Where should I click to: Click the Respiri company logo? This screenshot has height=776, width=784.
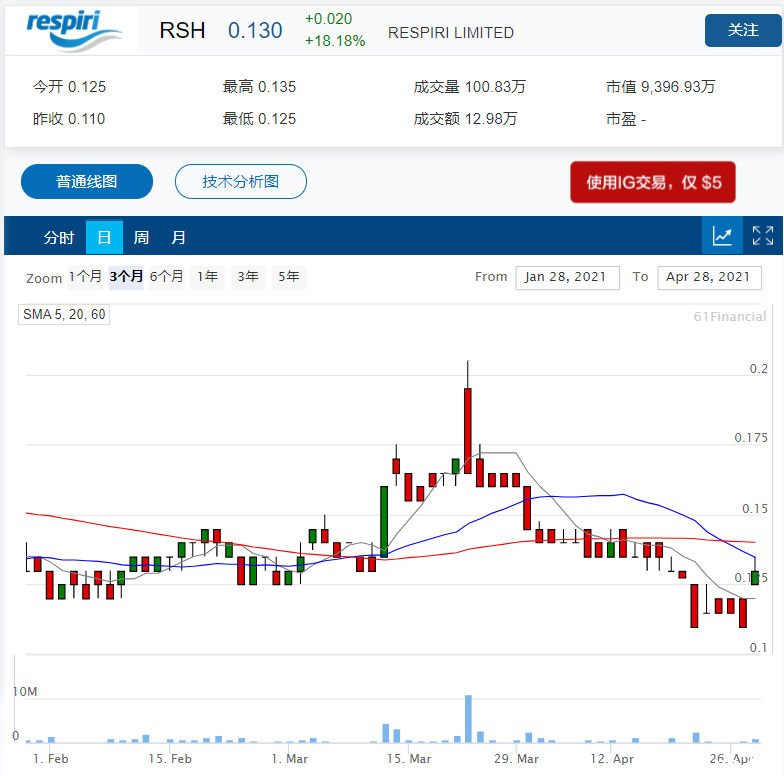(x=74, y=31)
